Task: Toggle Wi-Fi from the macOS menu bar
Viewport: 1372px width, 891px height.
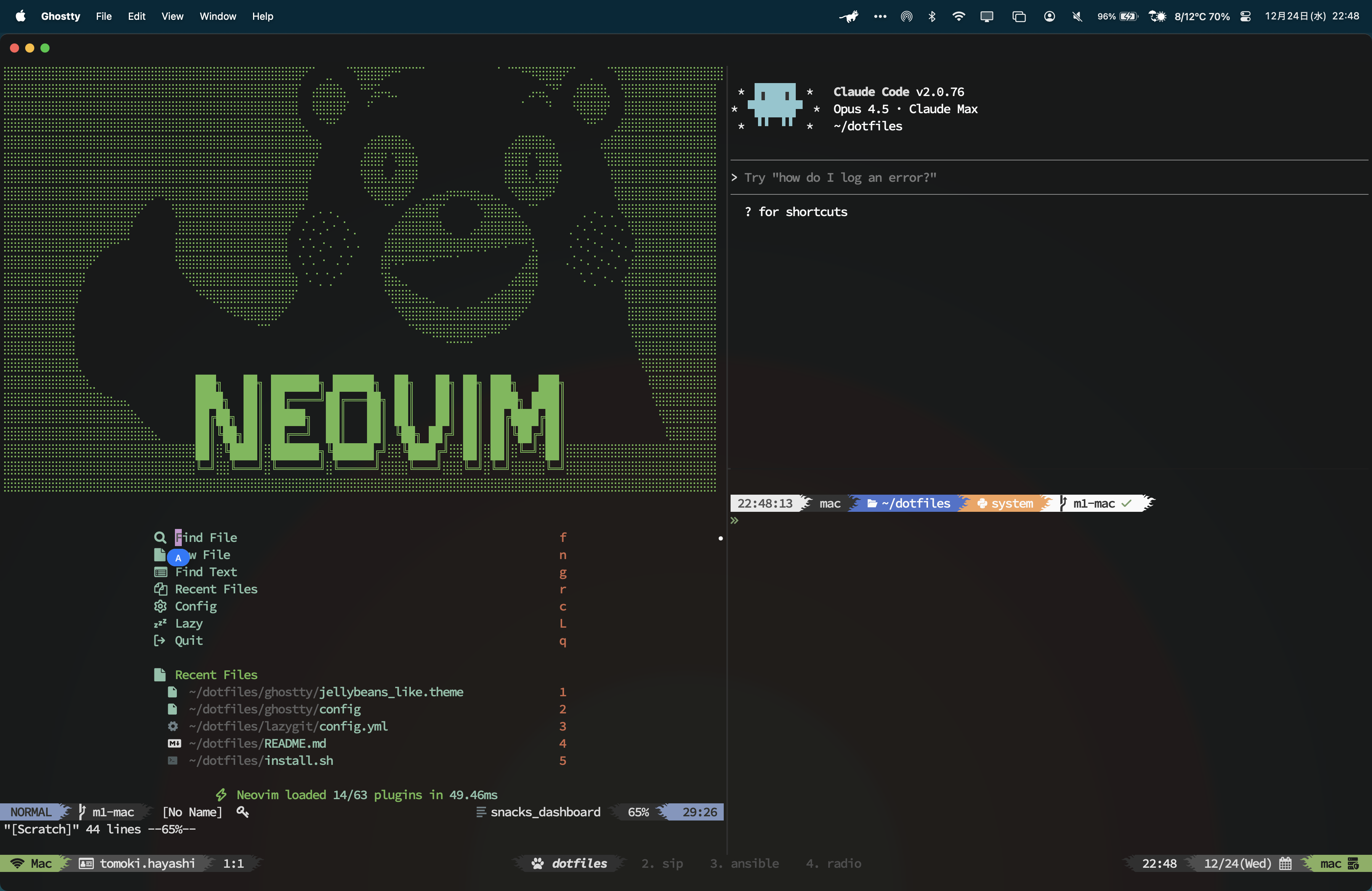Action: (958, 16)
